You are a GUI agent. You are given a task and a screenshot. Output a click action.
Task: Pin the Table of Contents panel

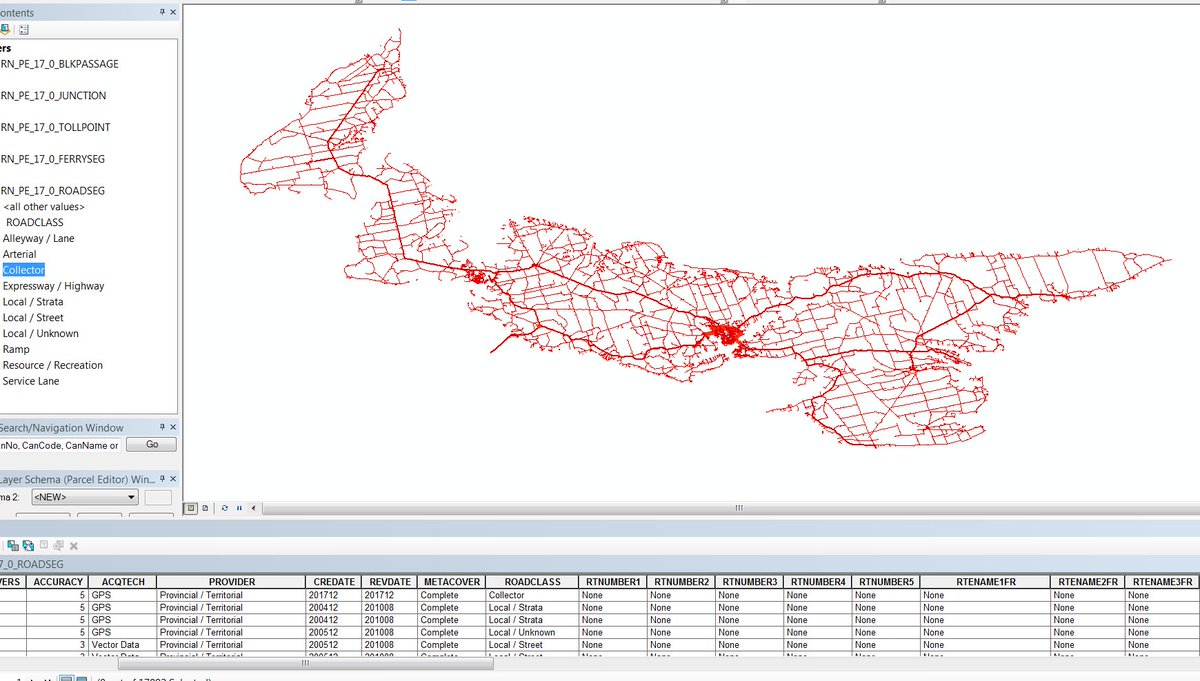pyautogui.click(x=162, y=12)
